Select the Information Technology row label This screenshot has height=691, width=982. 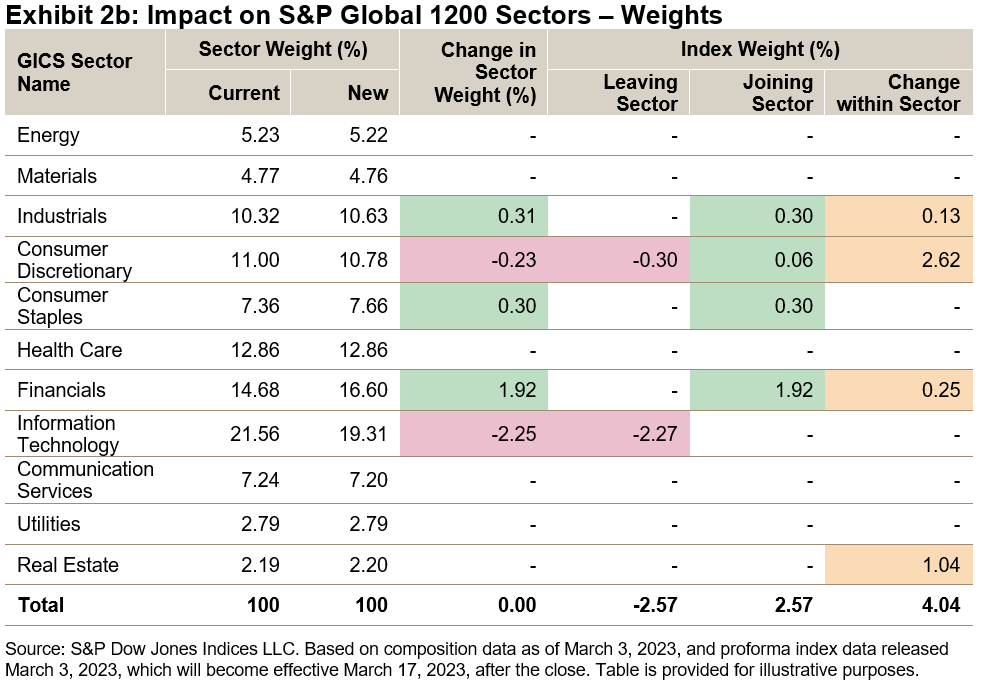tap(67, 434)
